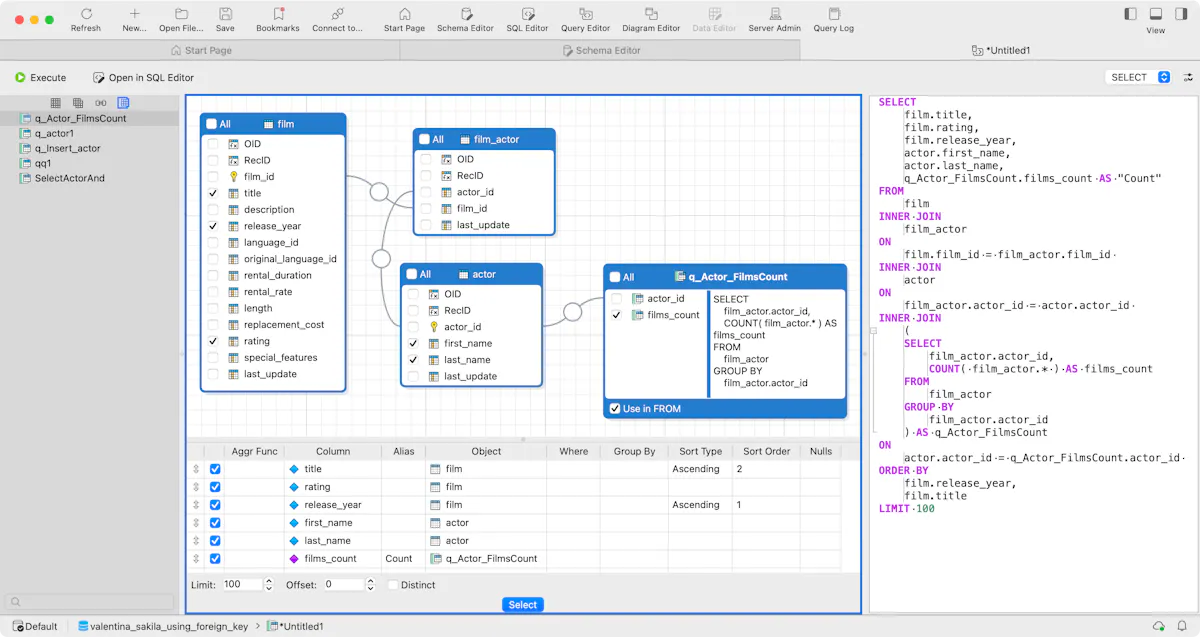This screenshot has width=1200, height=637.
Task: Click inside the Limit input field
Action: pyautogui.click(x=241, y=585)
